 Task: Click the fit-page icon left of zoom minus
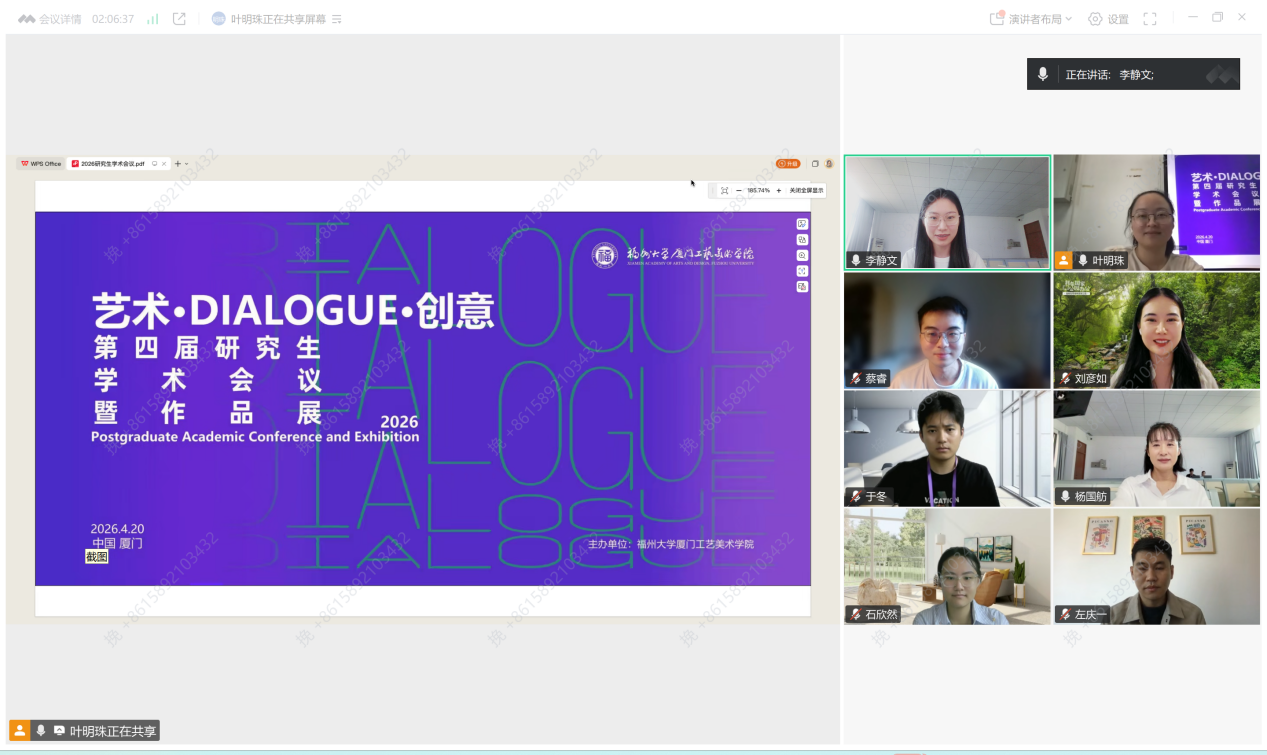point(724,190)
